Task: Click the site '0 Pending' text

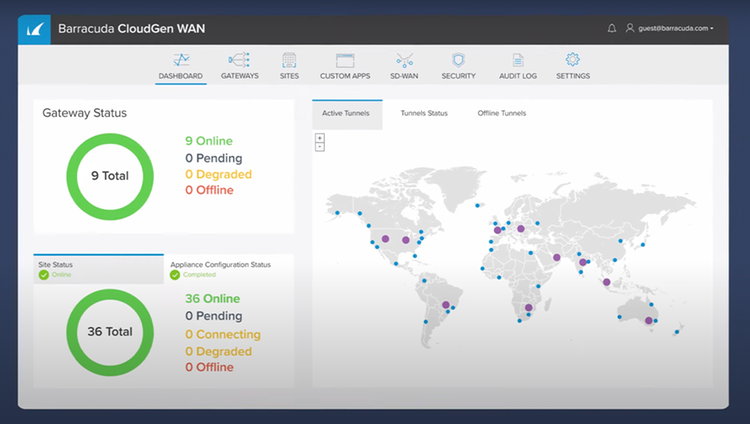Action: pyautogui.click(x=214, y=316)
